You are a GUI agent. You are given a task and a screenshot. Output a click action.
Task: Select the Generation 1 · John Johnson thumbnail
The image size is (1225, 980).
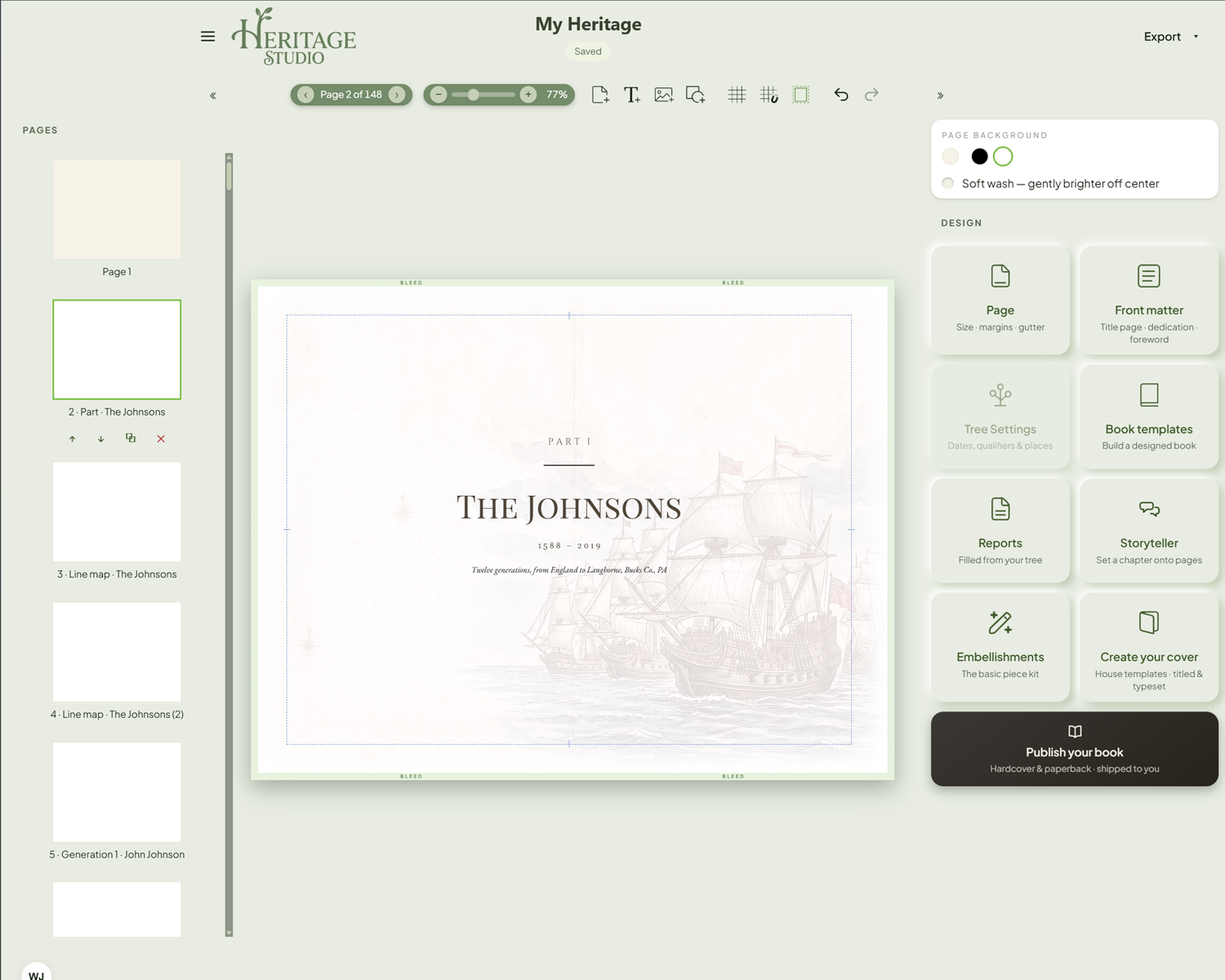point(117,792)
